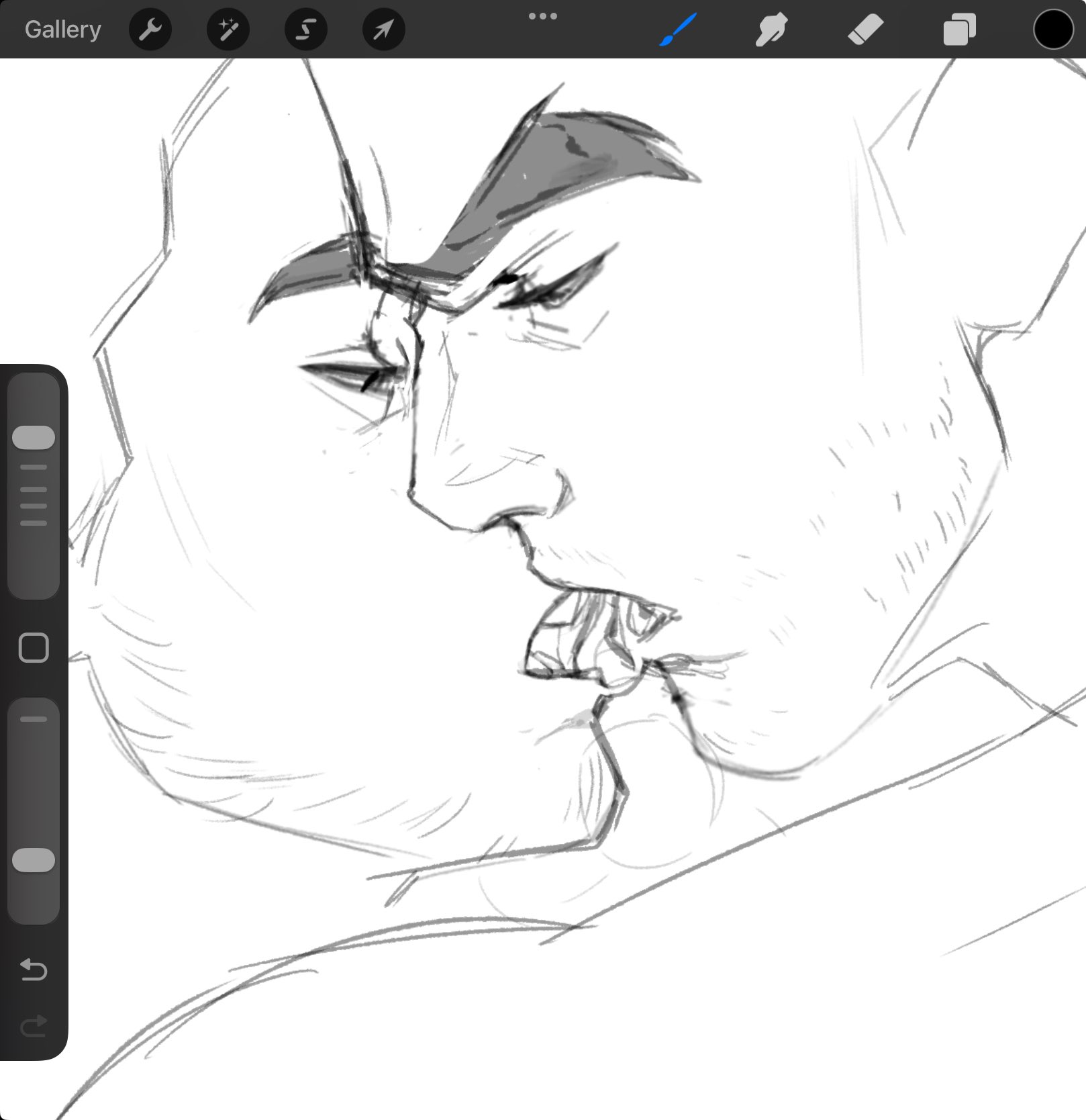Select the Smudge tool
Viewport: 1086px width, 1120px height.
click(x=771, y=30)
